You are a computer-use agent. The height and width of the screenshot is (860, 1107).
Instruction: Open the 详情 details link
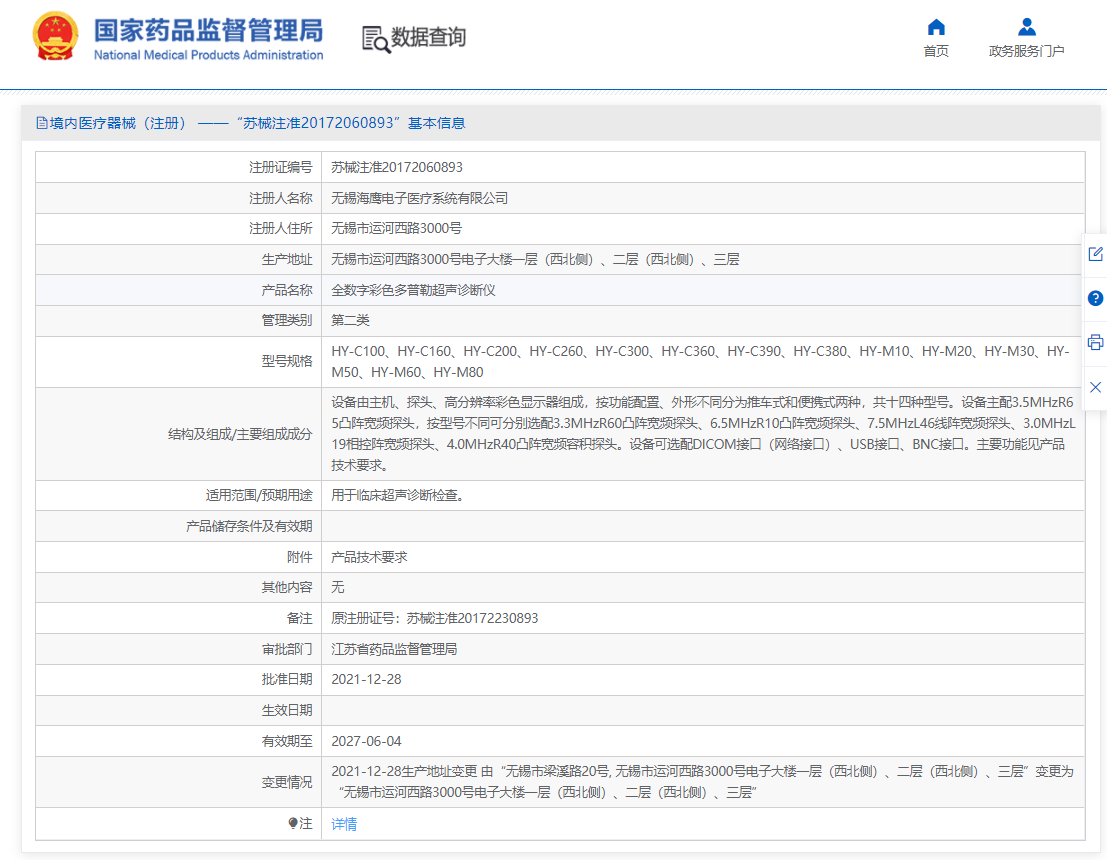pos(344,824)
